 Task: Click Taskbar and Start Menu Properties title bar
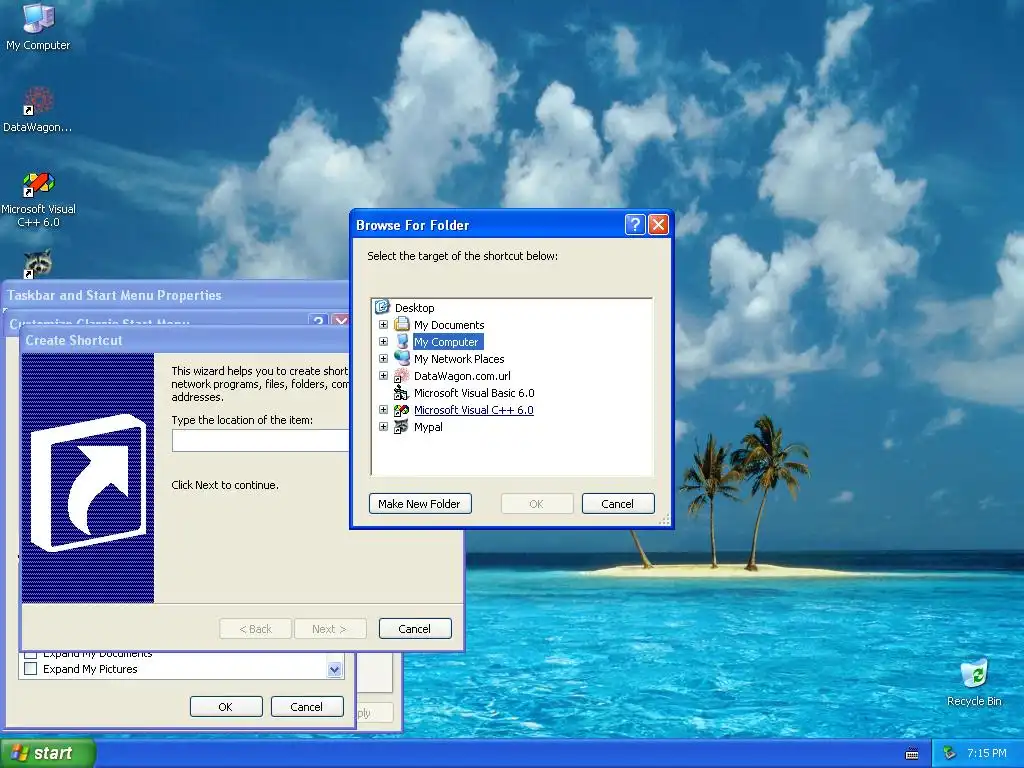pyautogui.click(x=176, y=295)
